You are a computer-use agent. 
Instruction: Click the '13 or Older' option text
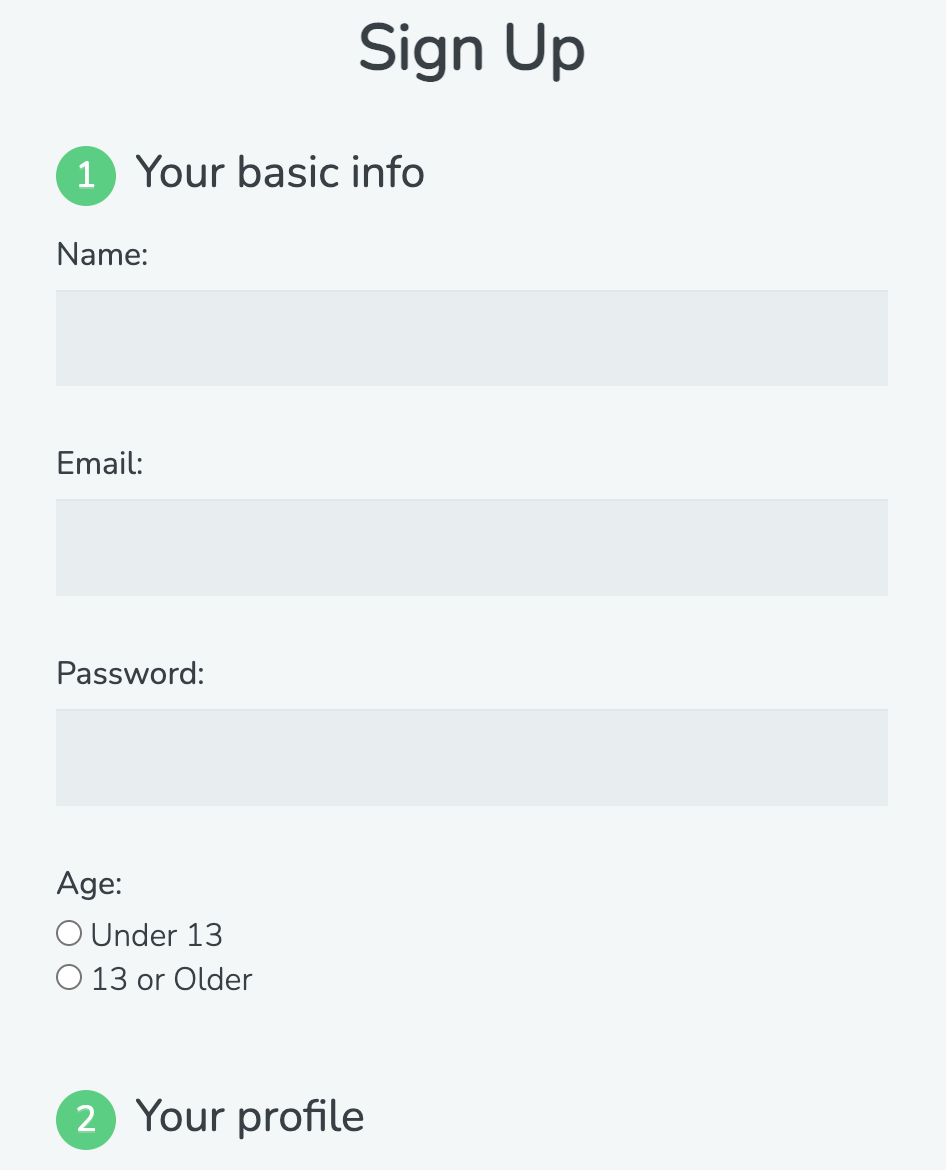tap(171, 979)
